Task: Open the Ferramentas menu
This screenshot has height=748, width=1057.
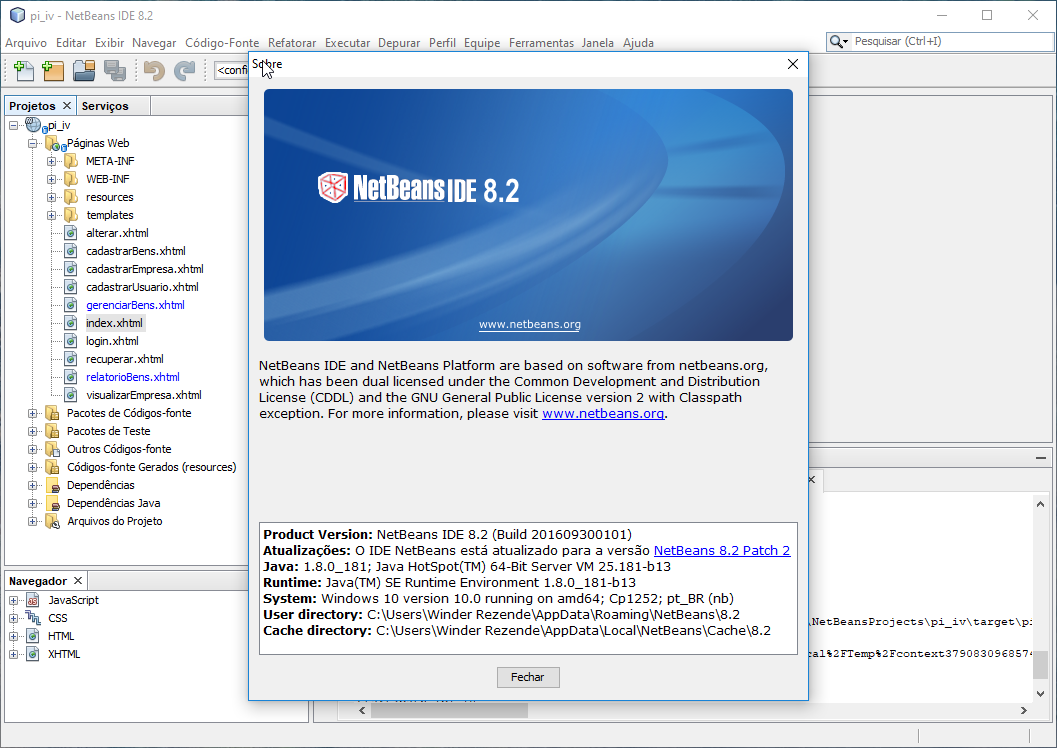Action: coord(541,42)
